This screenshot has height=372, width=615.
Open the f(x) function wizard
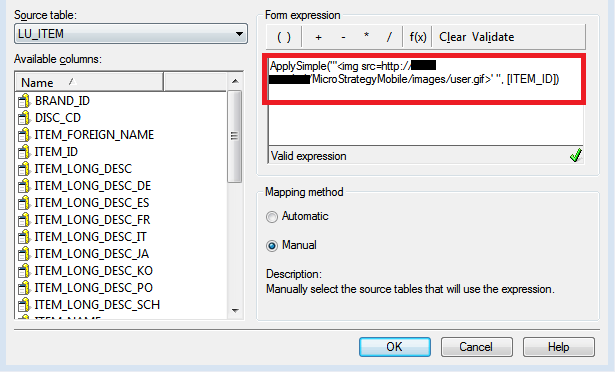point(418,37)
